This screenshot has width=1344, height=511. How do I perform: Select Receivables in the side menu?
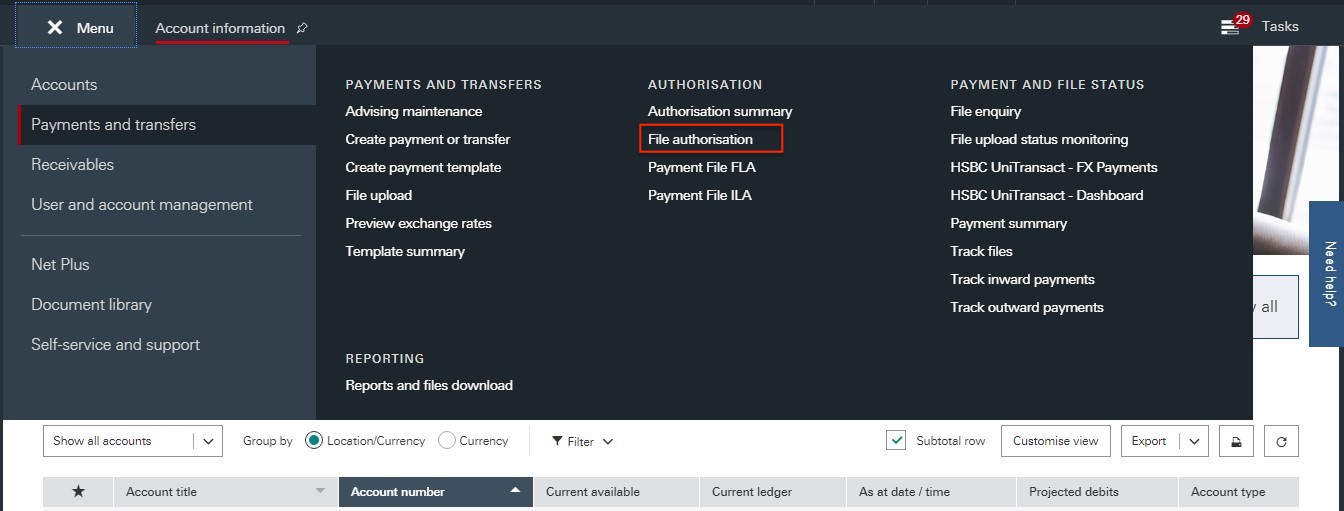click(x=72, y=165)
